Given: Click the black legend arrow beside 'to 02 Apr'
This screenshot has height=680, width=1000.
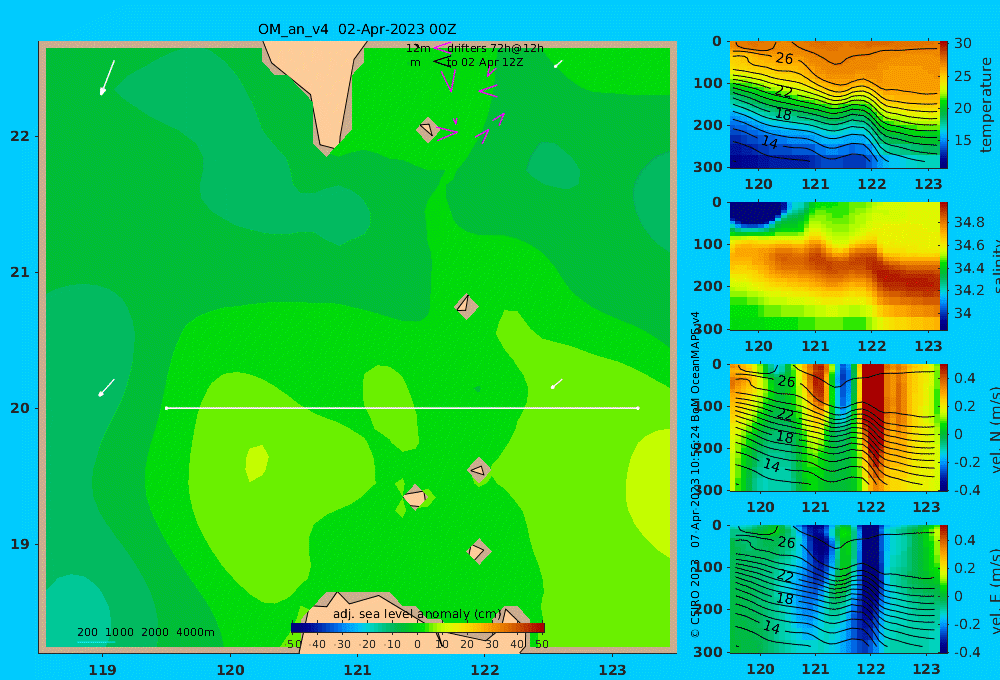Looking at the screenshot, I should pos(442,62).
